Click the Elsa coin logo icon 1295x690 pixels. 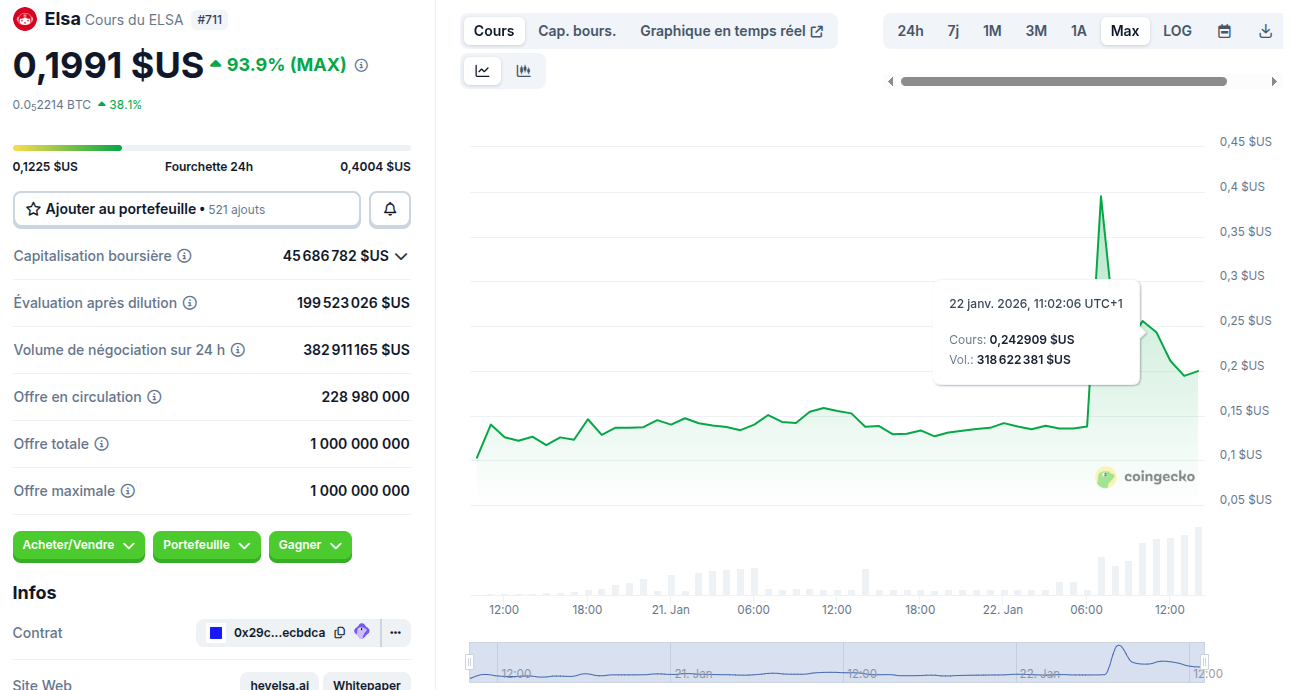click(x=25, y=19)
